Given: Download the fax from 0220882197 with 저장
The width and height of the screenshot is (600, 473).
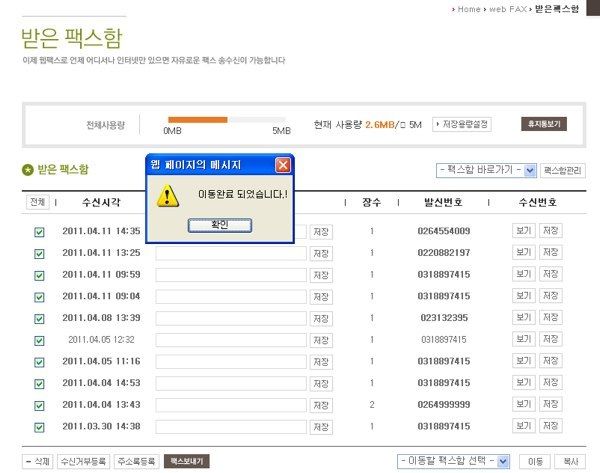Looking at the screenshot, I should click(x=551, y=253).
